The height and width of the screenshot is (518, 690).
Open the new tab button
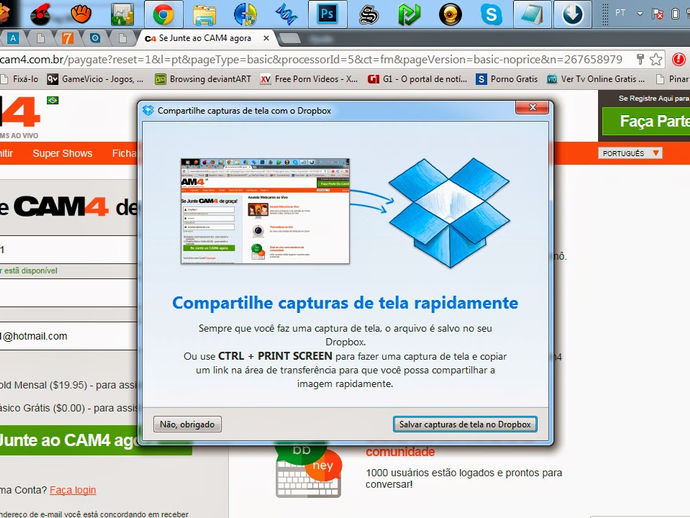click(x=290, y=39)
